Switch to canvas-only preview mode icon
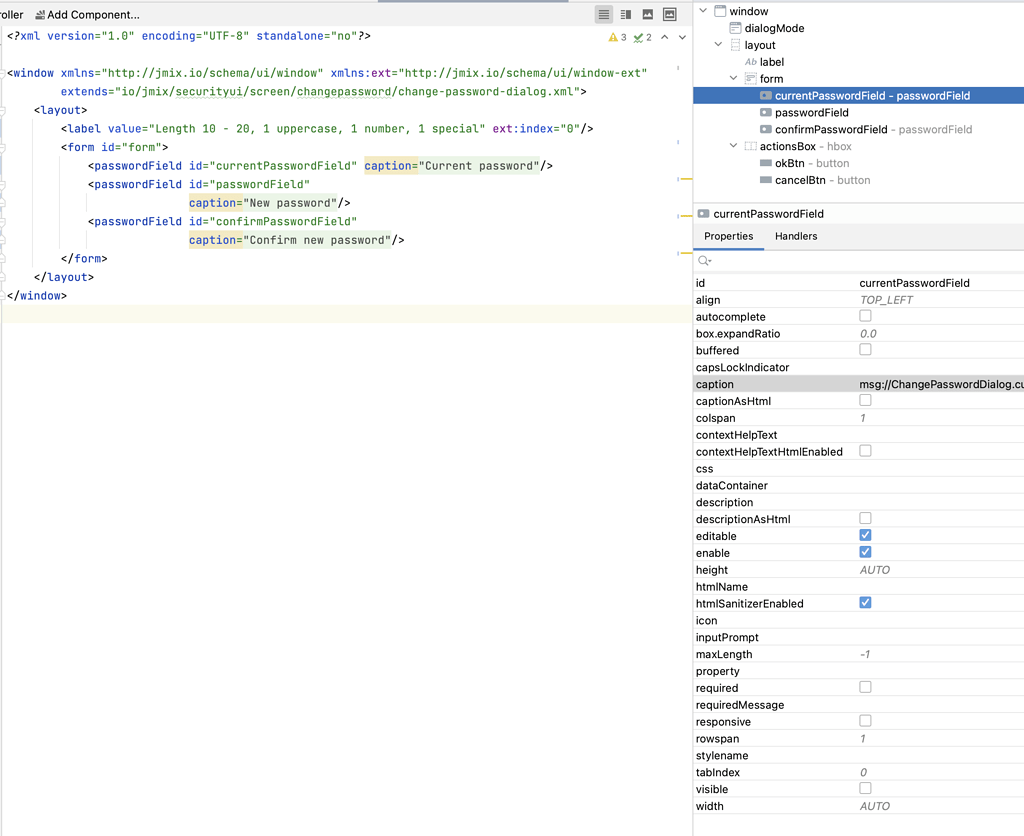The height and width of the screenshot is (836, 1024). point(647,13)
